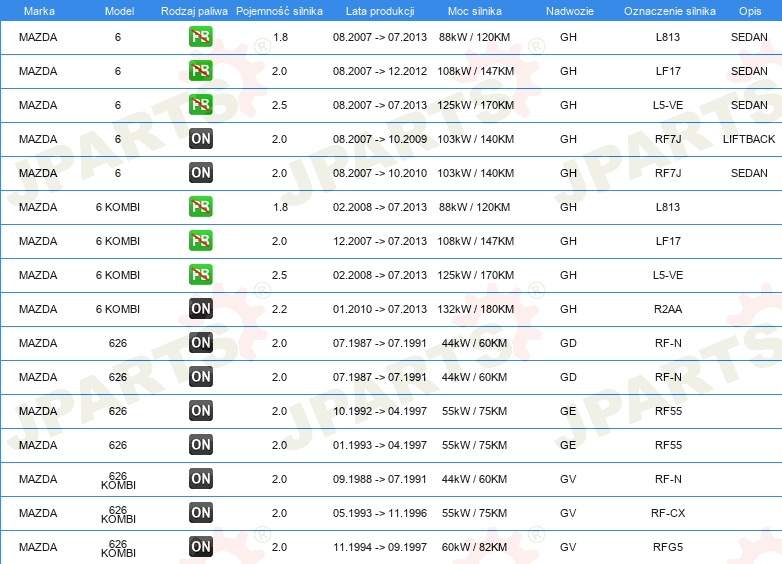This screenshot has height=564, width=782.
Task: Click date range 01.1993 -> 04.1997
Action: [380, 445]
